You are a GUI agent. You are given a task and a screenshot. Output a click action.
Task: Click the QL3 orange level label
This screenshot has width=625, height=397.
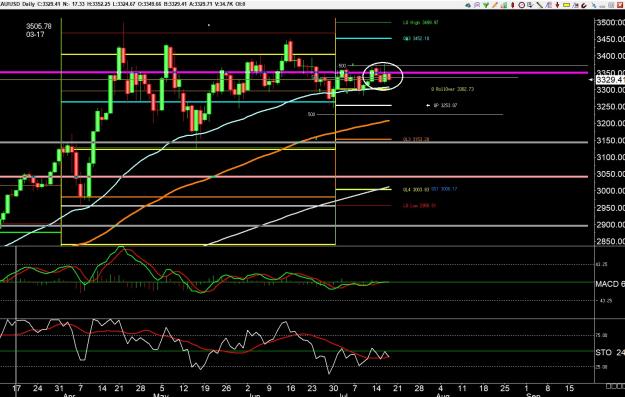[x=416, y=140]
